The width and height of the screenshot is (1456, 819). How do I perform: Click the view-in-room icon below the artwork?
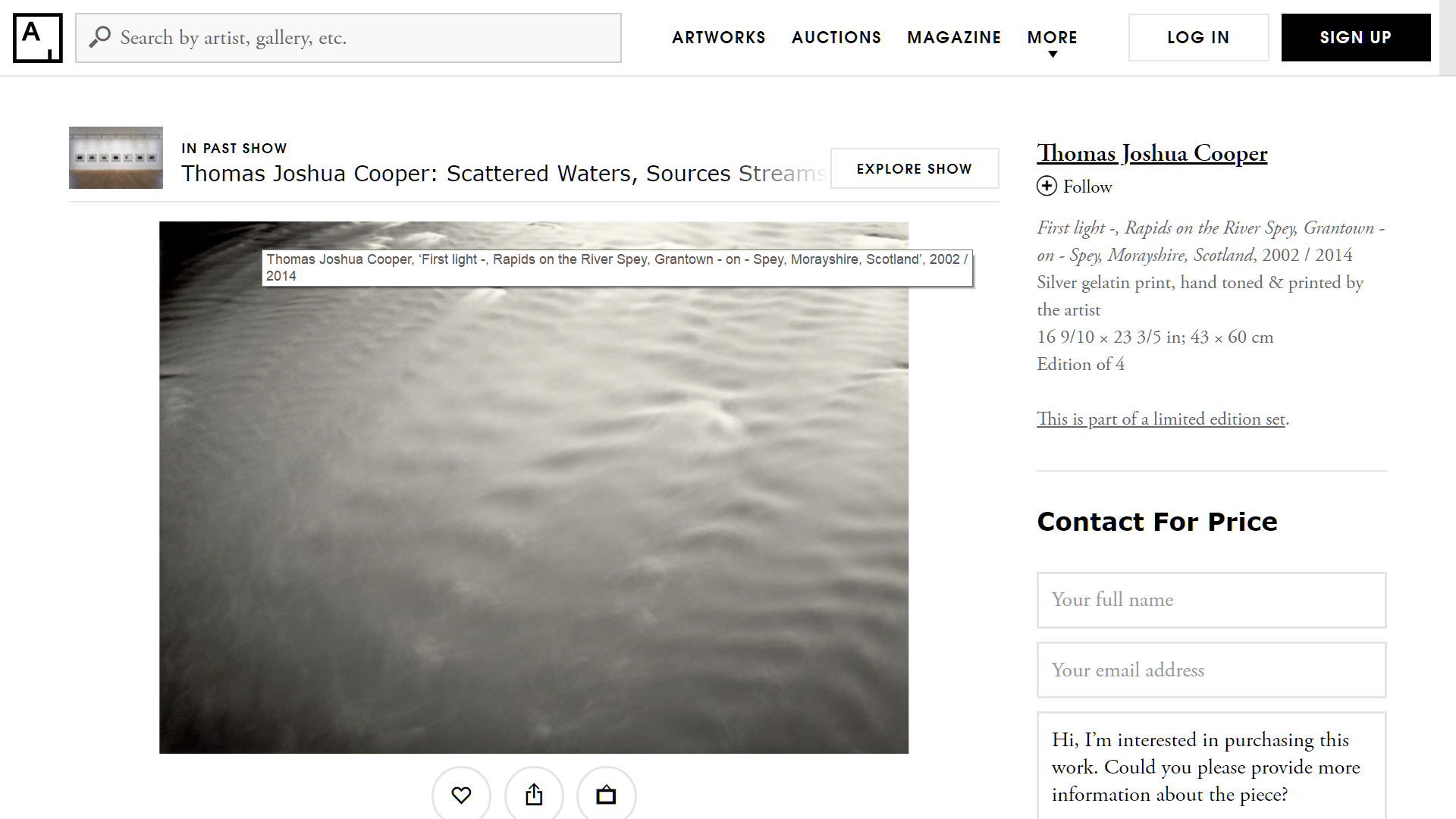606,795
